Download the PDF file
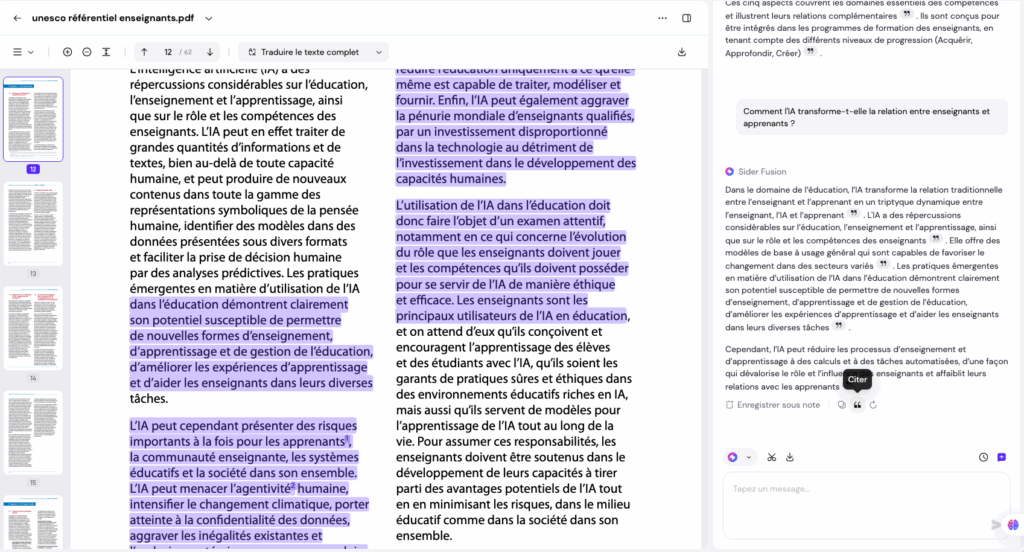The width and height of the screenshot is (1024, 552). tap(682, 52)
